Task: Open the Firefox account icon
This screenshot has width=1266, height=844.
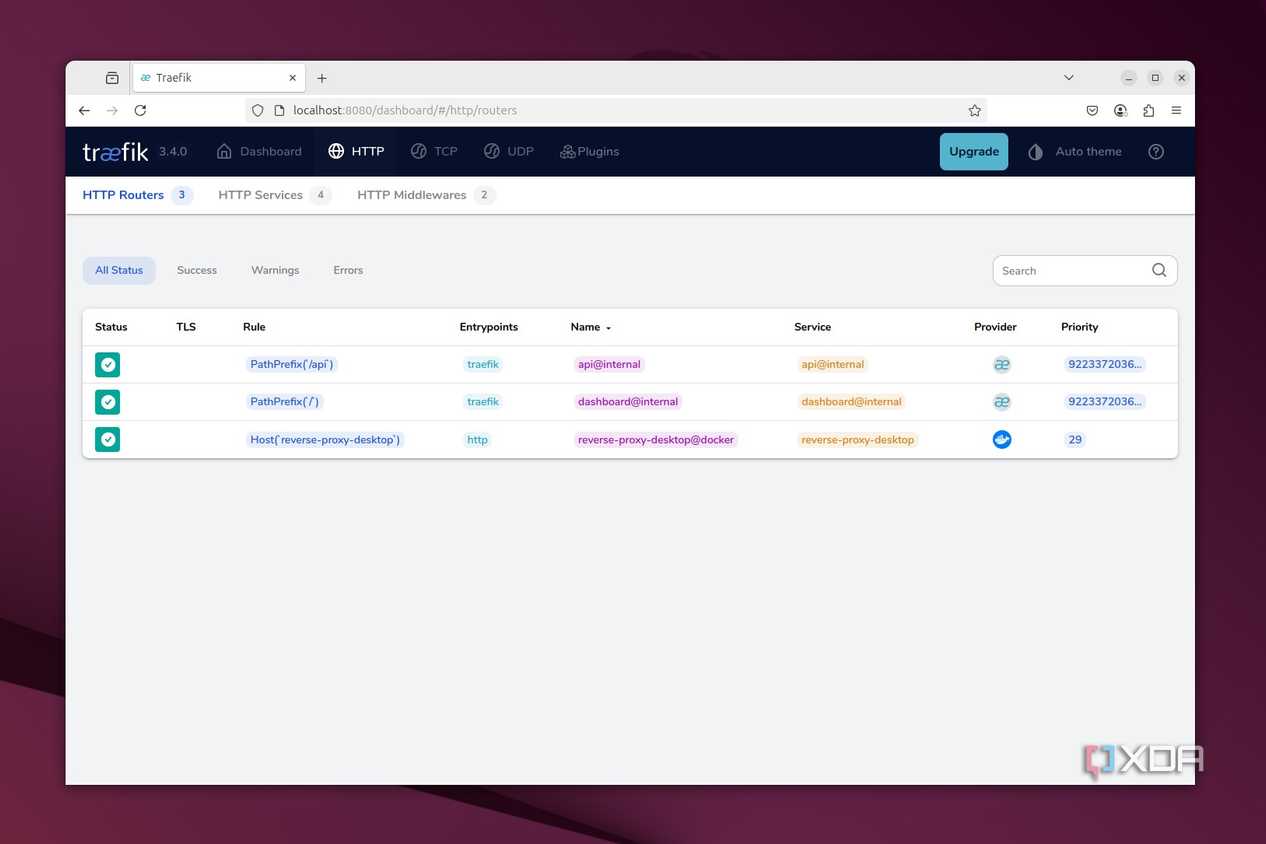Action: coord(1120,110)
